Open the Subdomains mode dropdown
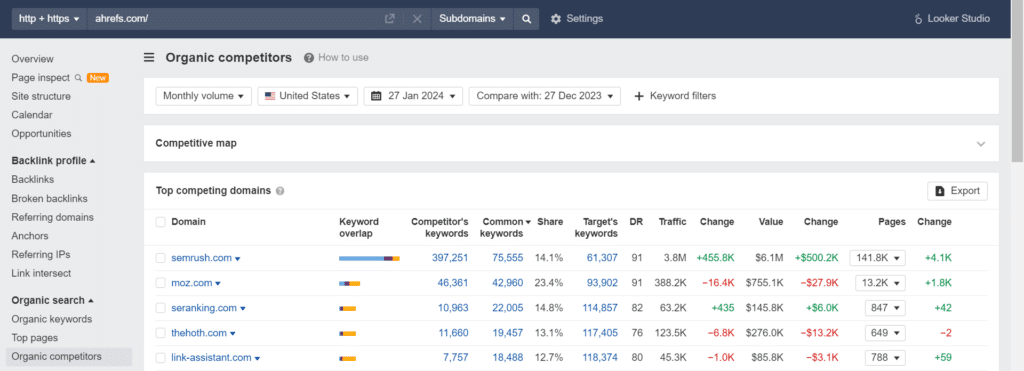The image size is (1024, 371). coord(473,19)
